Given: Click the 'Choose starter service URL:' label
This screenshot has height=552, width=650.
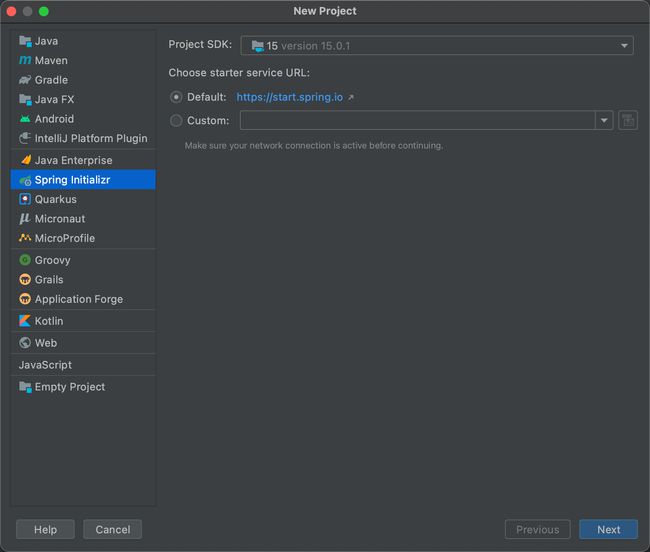Looking at the screenshot, I should 239,73.
